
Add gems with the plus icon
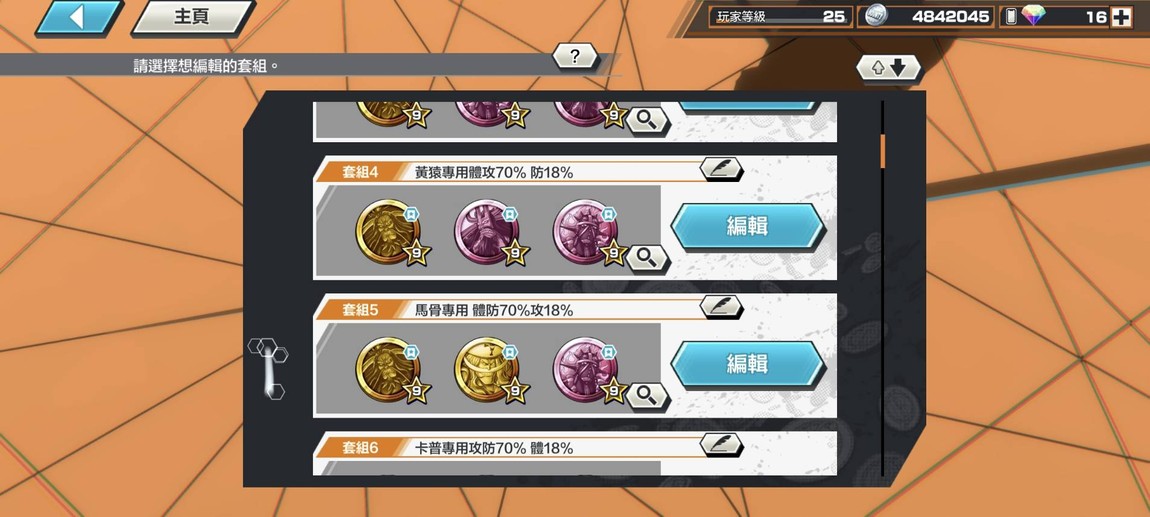[x=1121, y=17]
